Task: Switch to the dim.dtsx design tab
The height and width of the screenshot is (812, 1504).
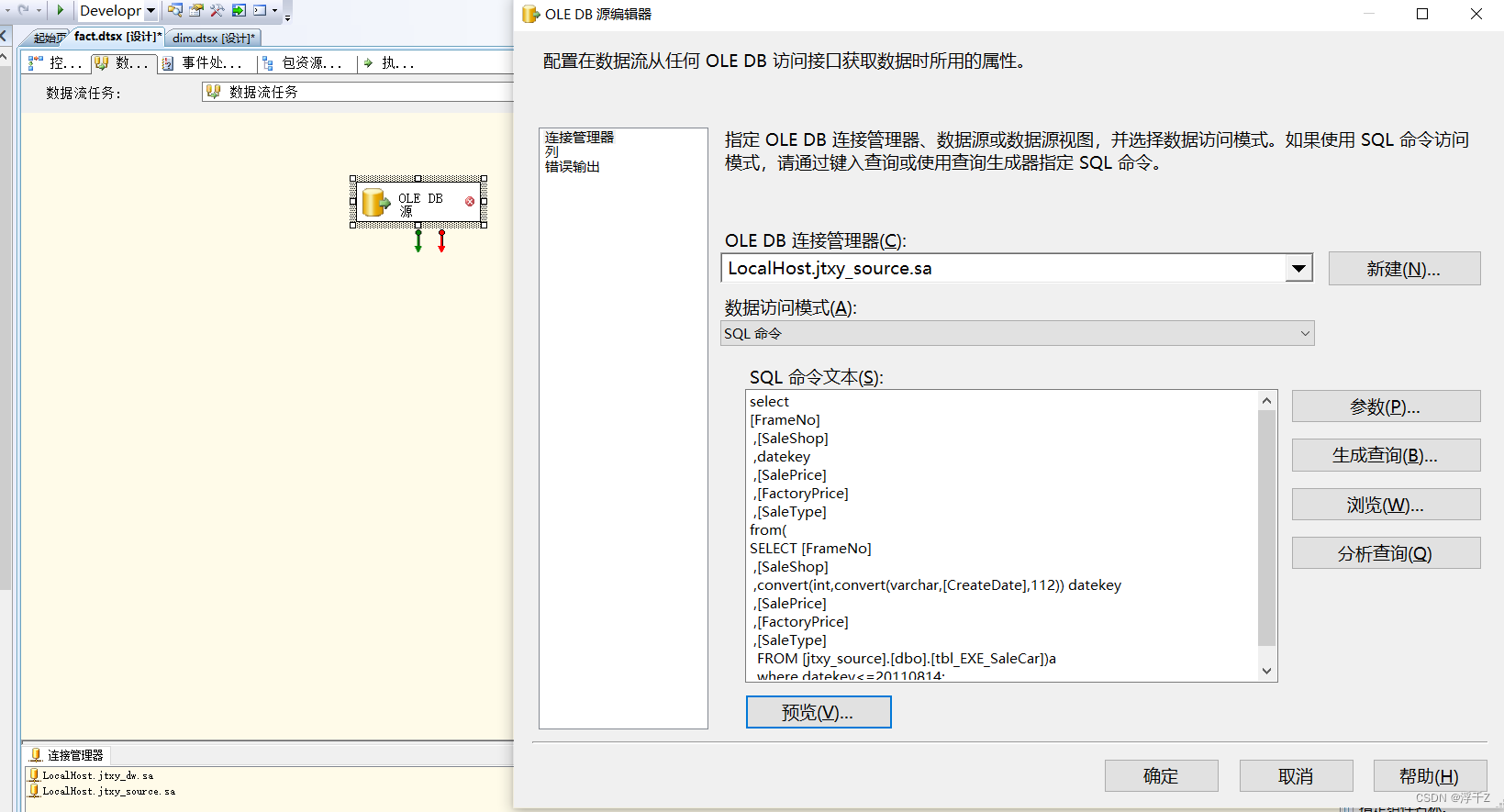Action: click(x=213, y=38)
